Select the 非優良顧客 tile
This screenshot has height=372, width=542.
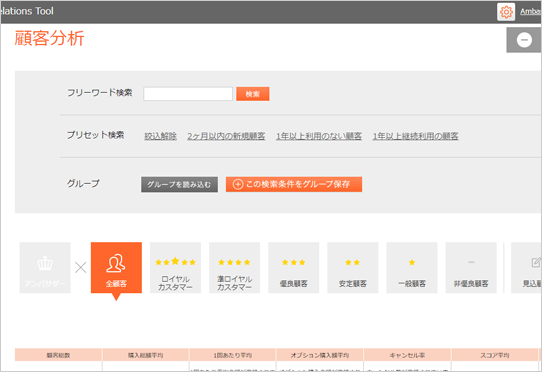(x=471, y=268)
